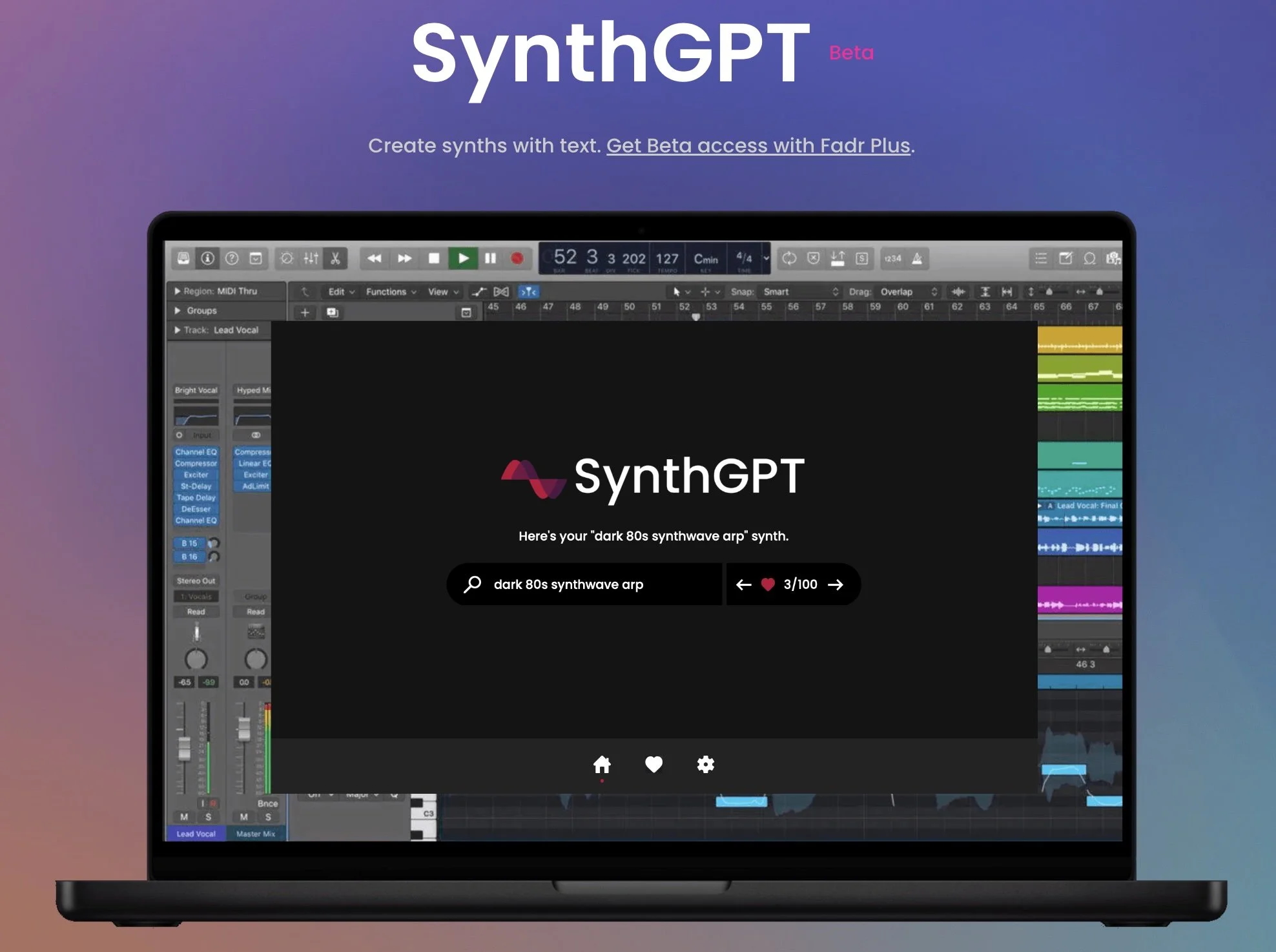Open the media Browsers icon
This screenshot has width=1276, height=952.
point(1113,258)
